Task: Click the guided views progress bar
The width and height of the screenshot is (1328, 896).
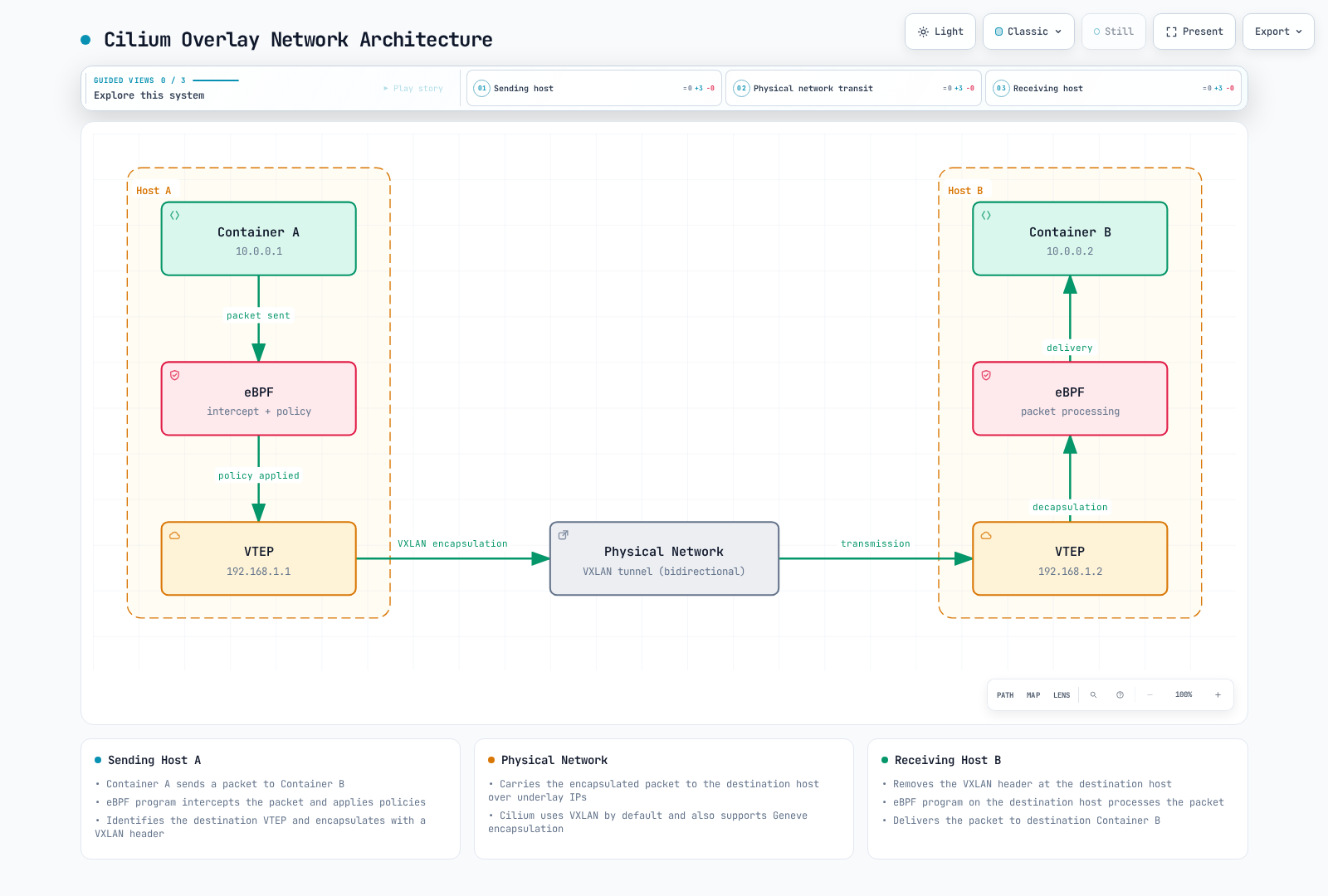Action: 216,80
